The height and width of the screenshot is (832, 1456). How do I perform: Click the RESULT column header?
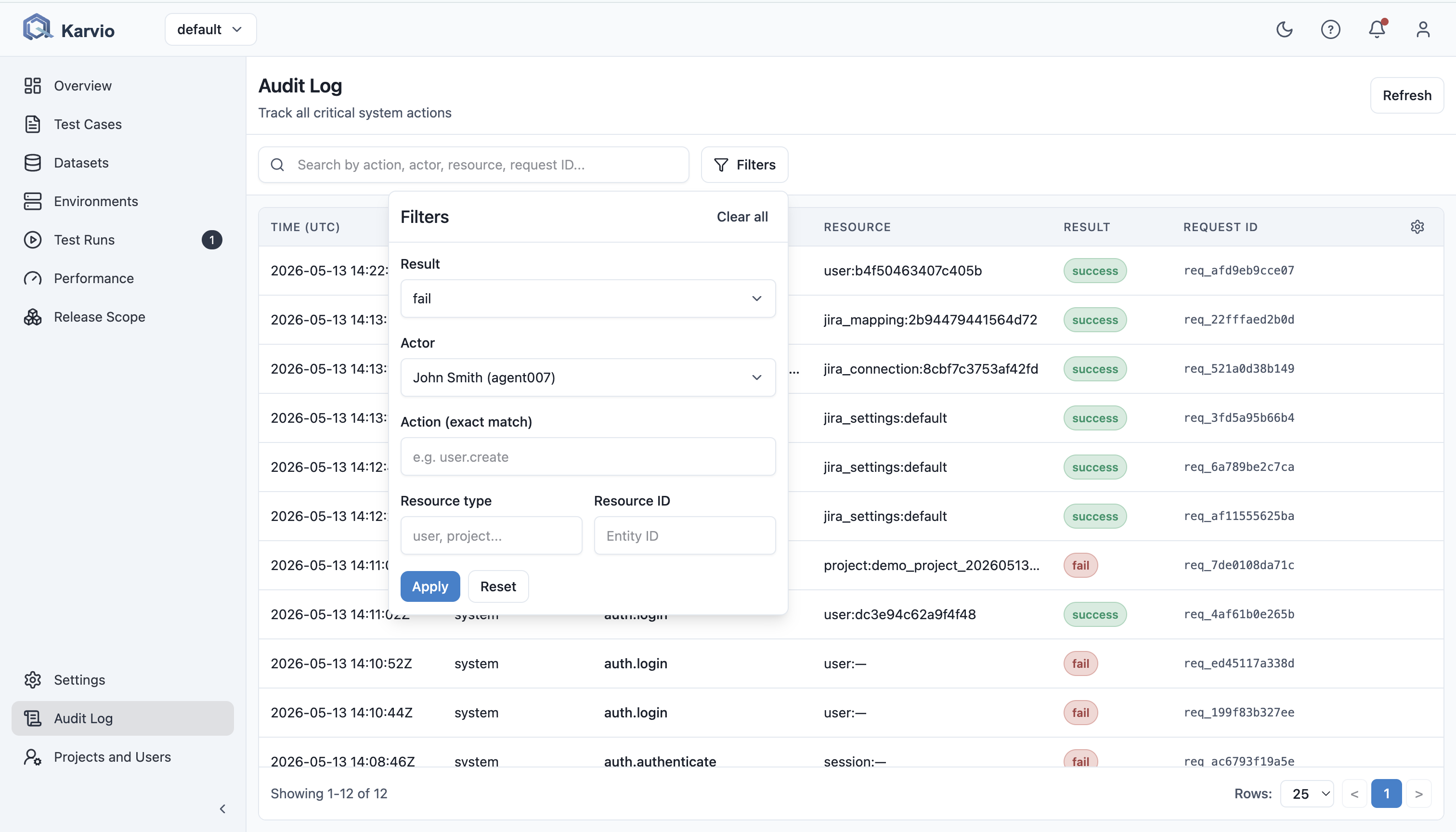pyautogui.click(x=1086, y=227)
